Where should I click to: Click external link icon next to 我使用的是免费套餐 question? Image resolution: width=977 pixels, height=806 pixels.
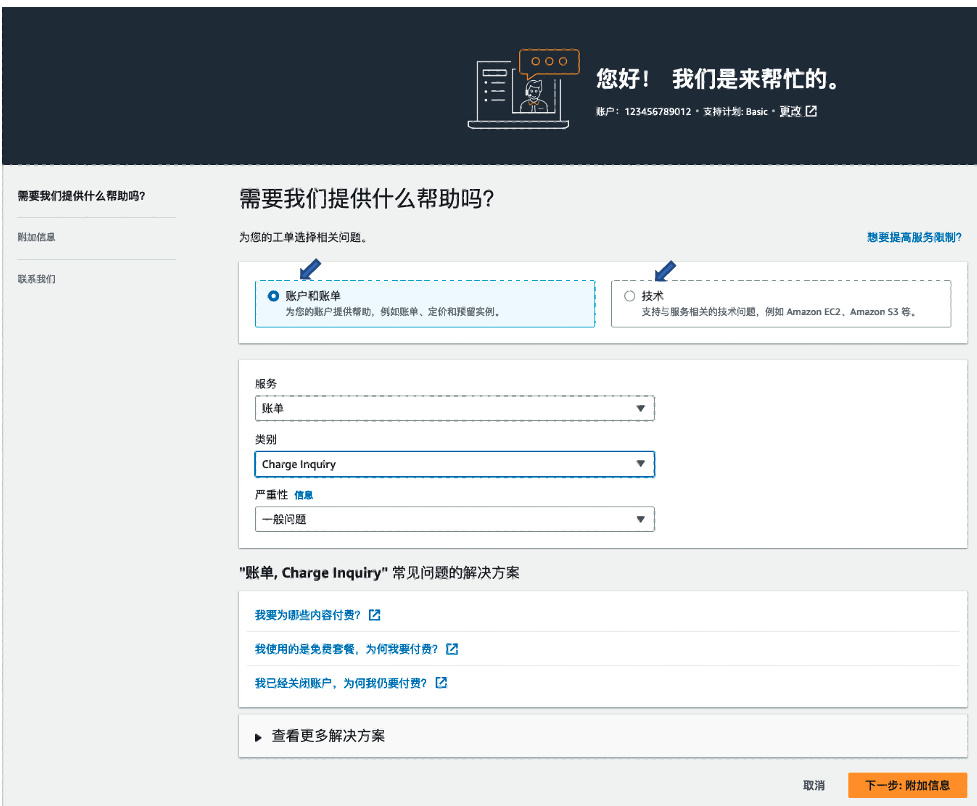pos(452,649)
